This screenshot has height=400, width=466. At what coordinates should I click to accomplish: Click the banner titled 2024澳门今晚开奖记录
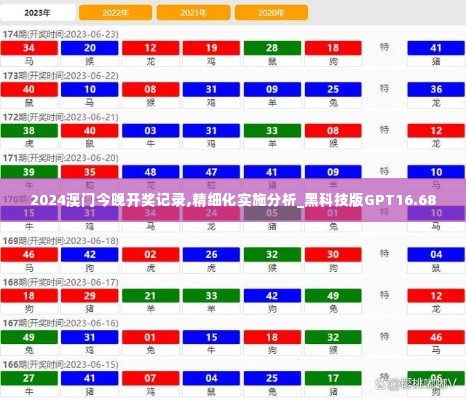coord(233,200)
